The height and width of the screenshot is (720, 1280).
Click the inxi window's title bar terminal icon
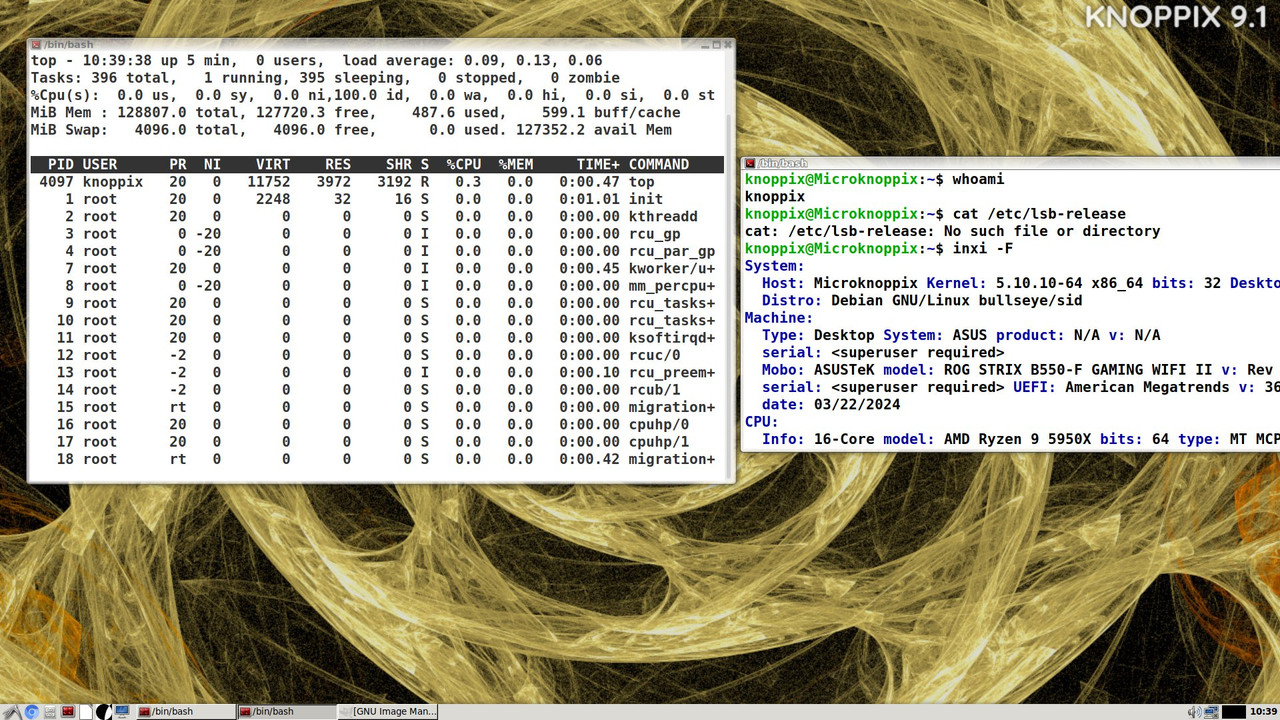click(750, 163)
